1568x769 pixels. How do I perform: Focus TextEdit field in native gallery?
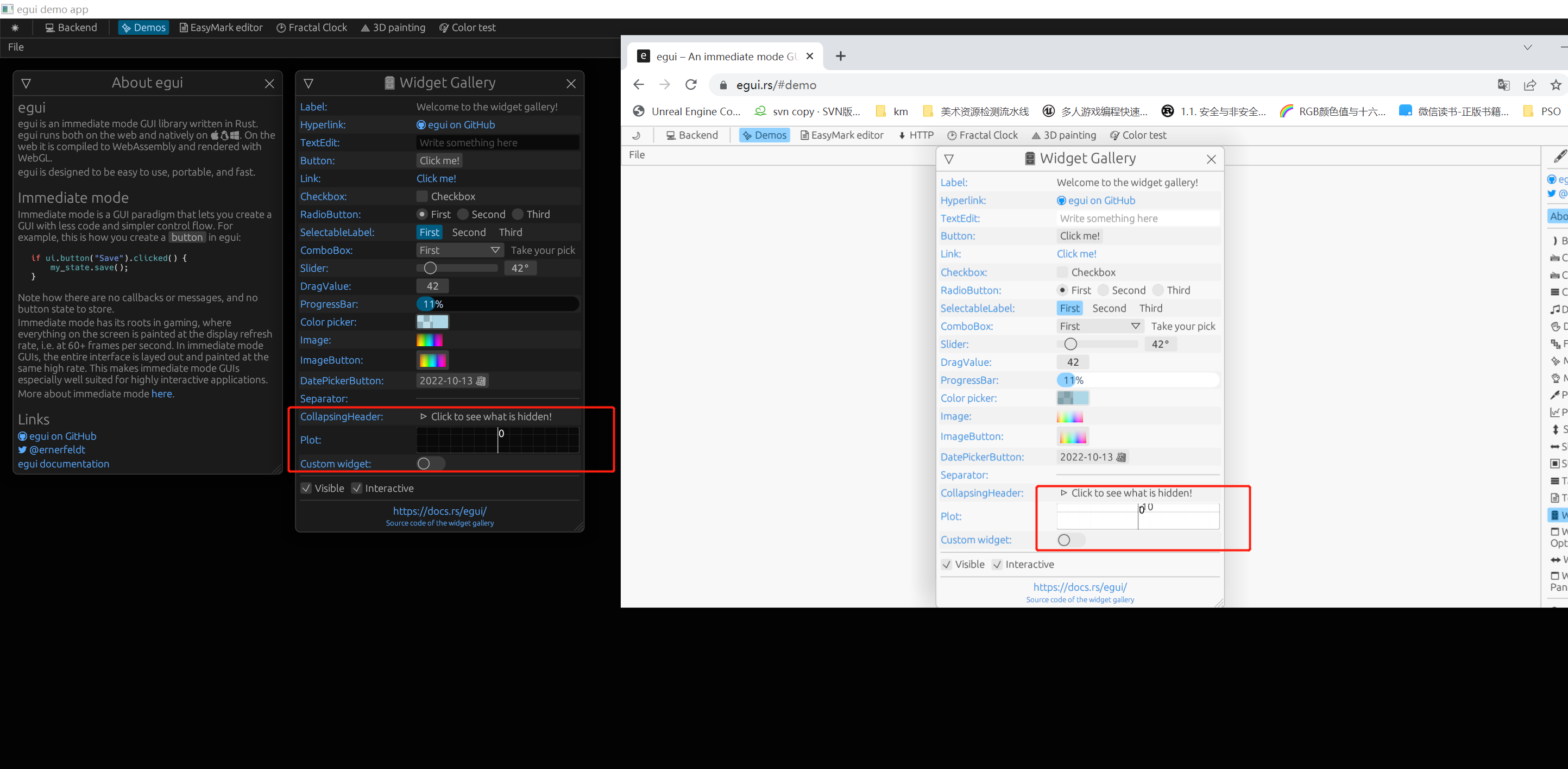(x=498, y=142)
